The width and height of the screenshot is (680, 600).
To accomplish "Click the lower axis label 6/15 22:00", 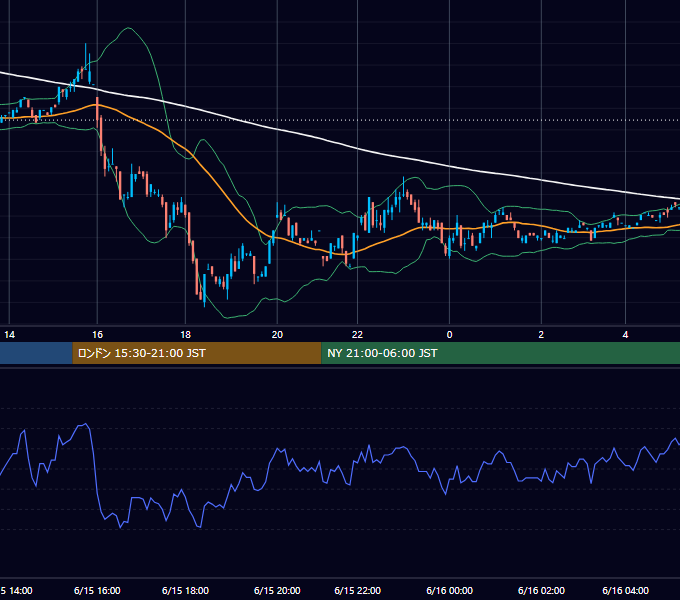I will tap(357, 590).
